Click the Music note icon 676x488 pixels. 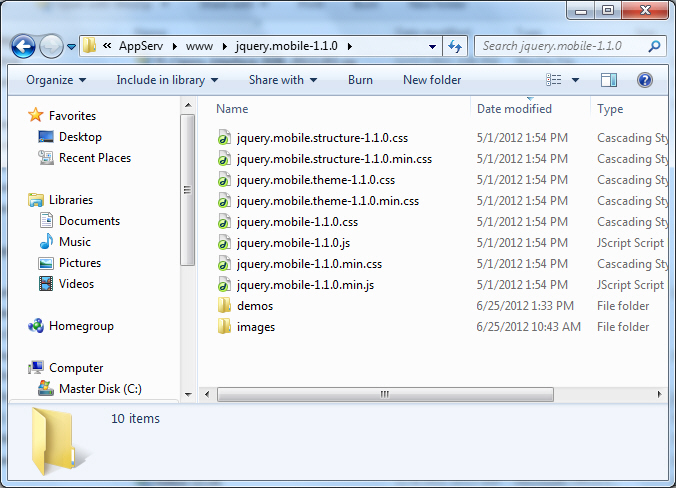[46, 241]
